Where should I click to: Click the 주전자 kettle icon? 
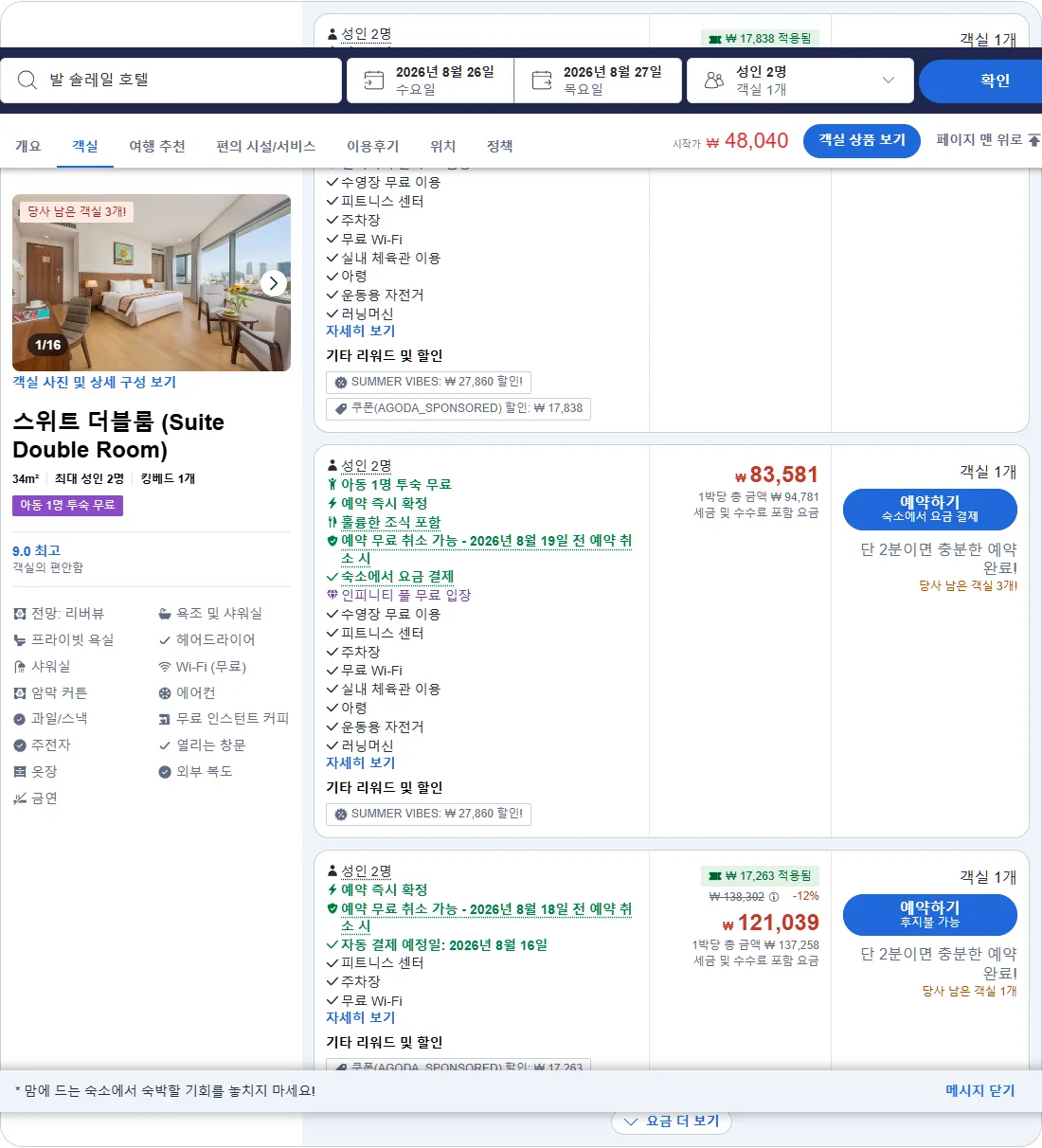tap(20, 745)
